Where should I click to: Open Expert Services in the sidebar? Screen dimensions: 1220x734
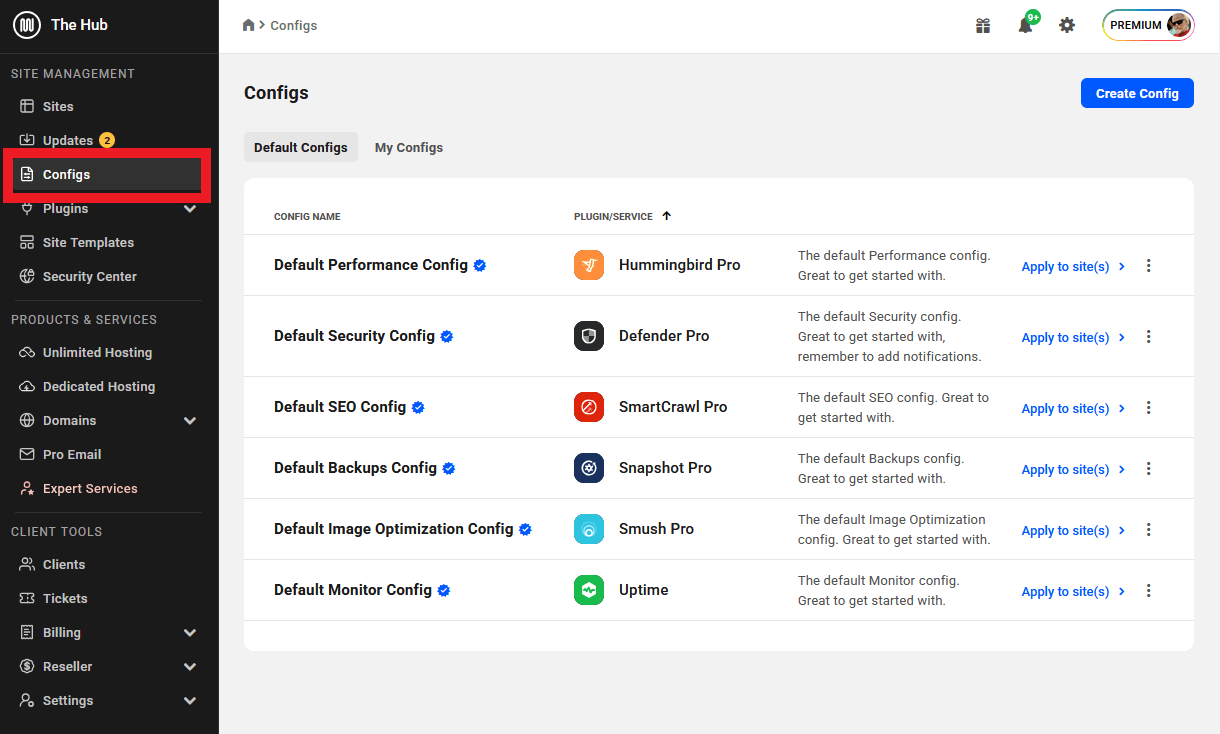tap(107, 488)
